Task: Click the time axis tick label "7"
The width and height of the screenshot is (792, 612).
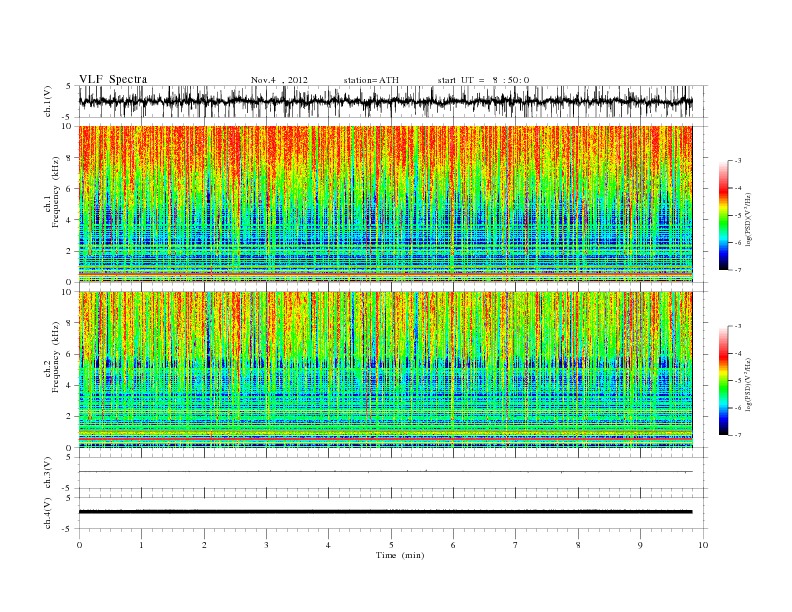Action: (x=516, y=545)
